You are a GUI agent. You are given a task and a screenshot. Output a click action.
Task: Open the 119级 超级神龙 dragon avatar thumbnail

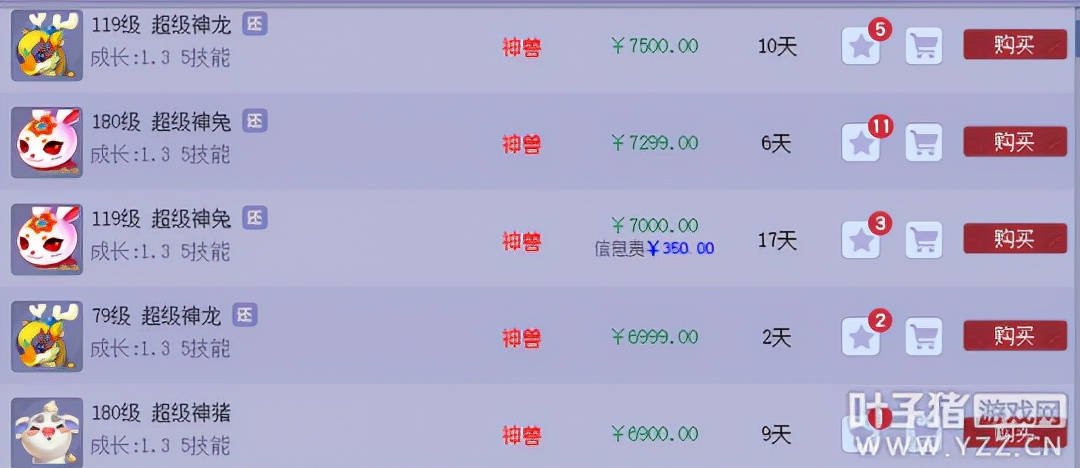point(46,46)
